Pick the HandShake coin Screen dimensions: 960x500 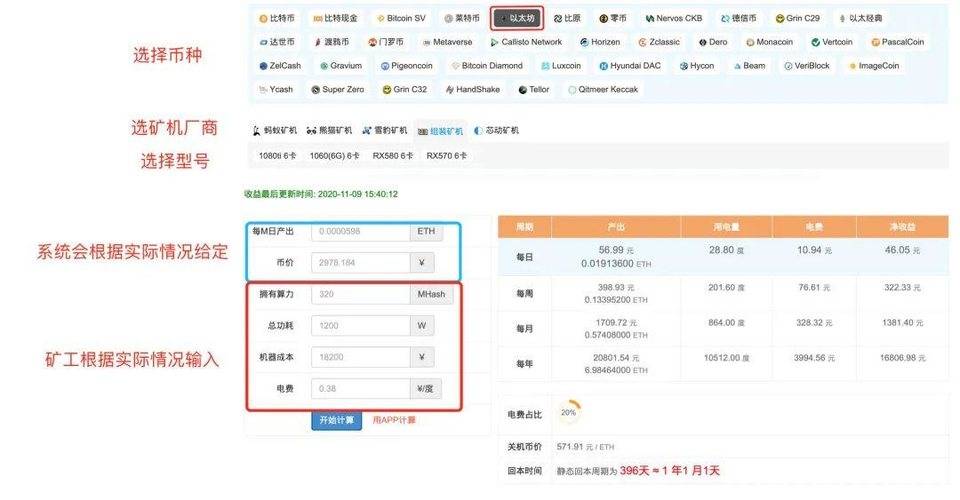[x=470, y=90]
